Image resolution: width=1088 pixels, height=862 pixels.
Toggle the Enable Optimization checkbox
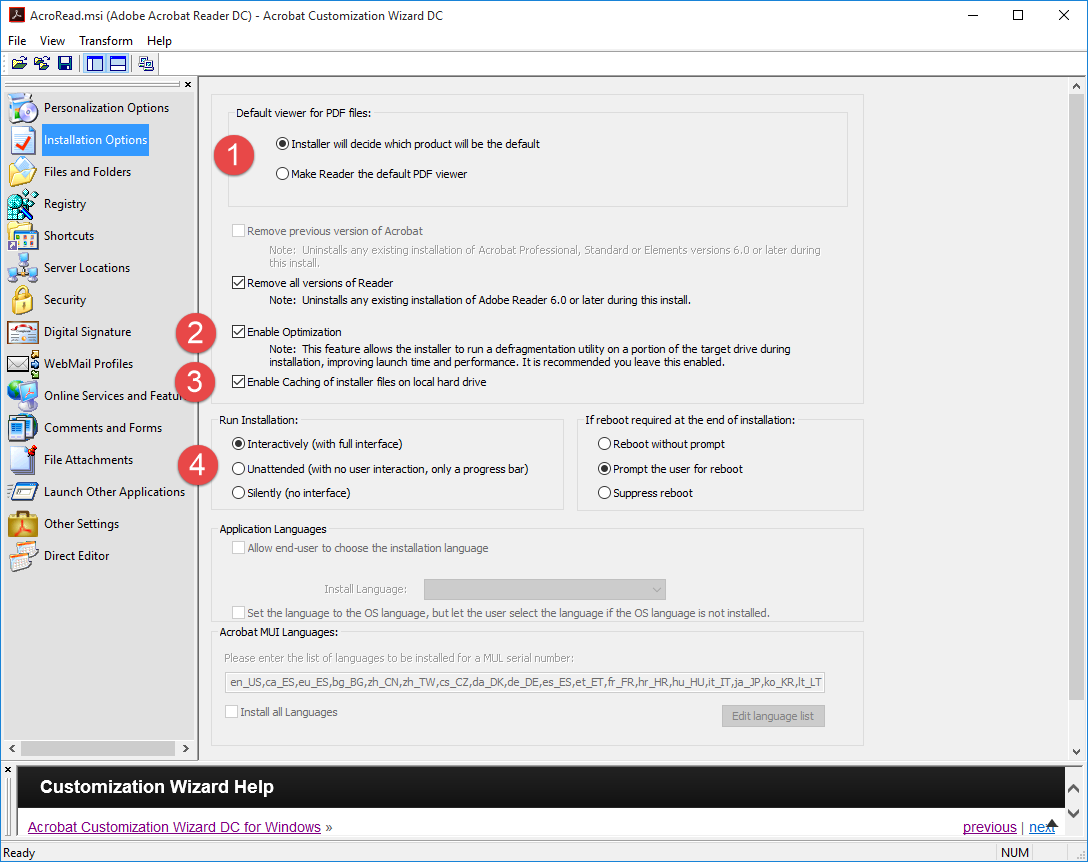click(x=238, y=332)
